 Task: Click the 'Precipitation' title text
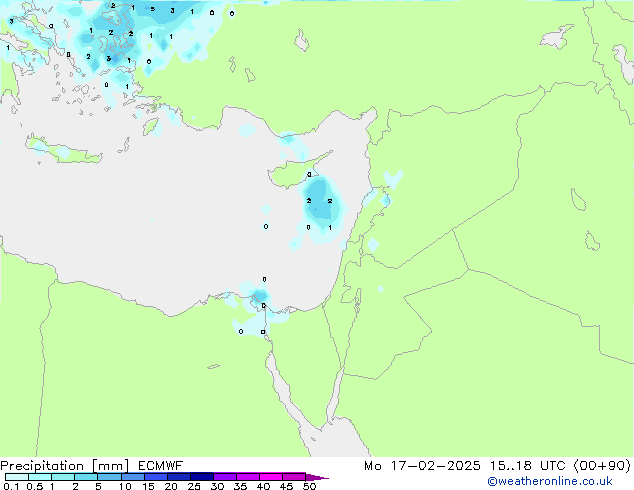[42, 466]
